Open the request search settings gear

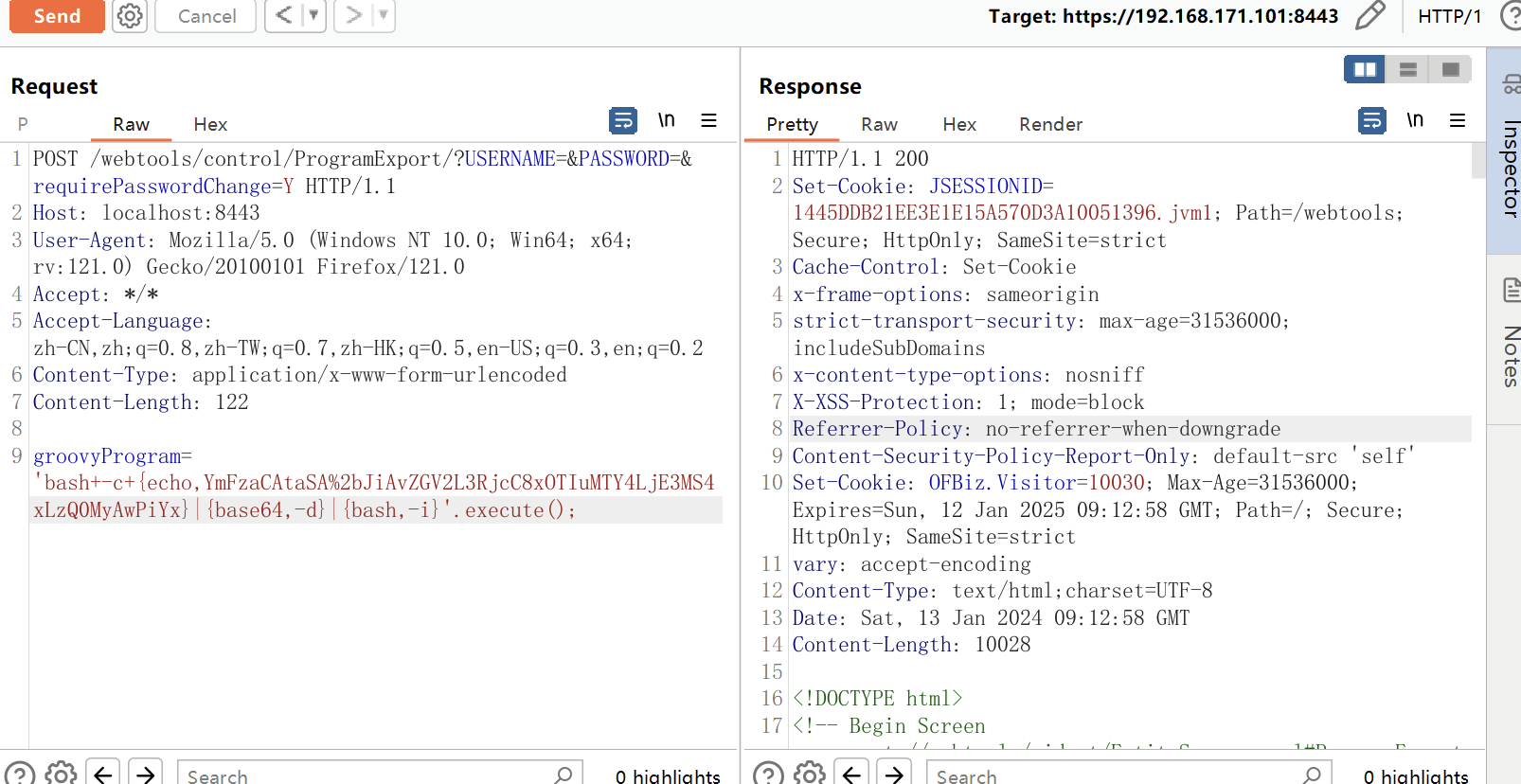62,774
